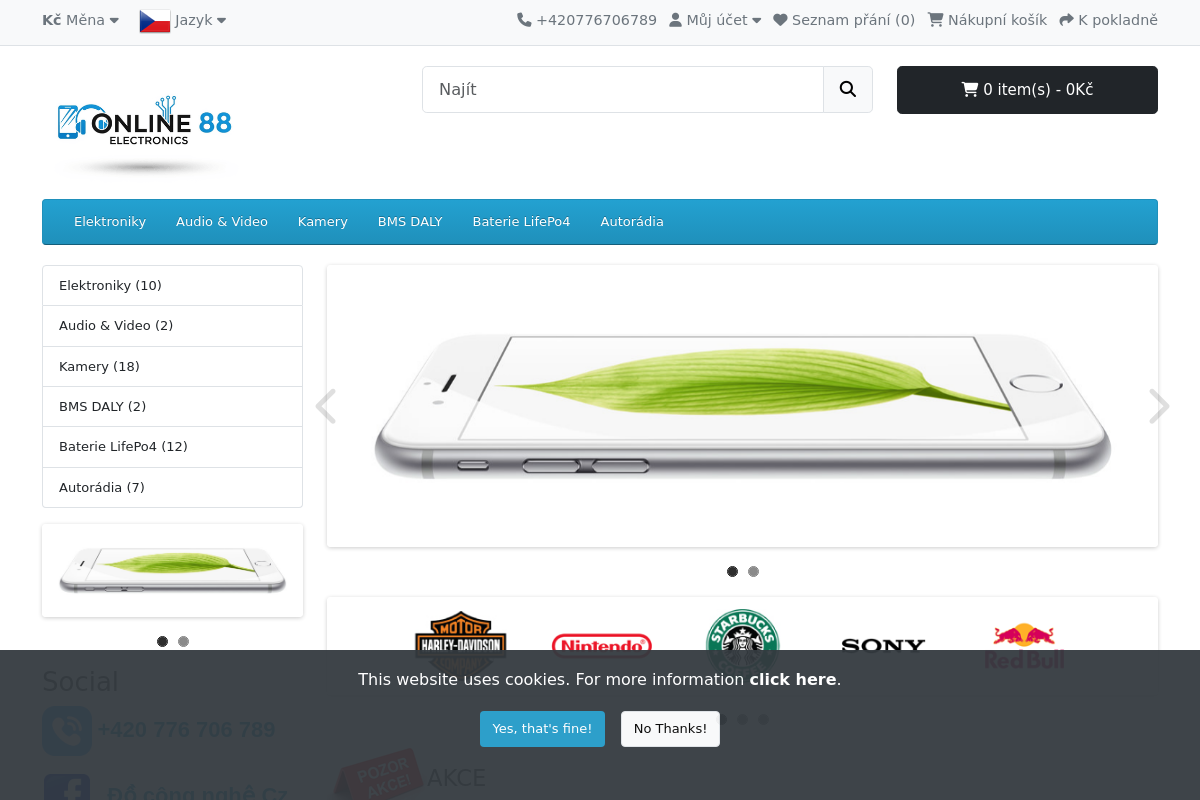Expand the Měna currency dropdown
This screenshot has height=800, width=1200.
(80, 20)
